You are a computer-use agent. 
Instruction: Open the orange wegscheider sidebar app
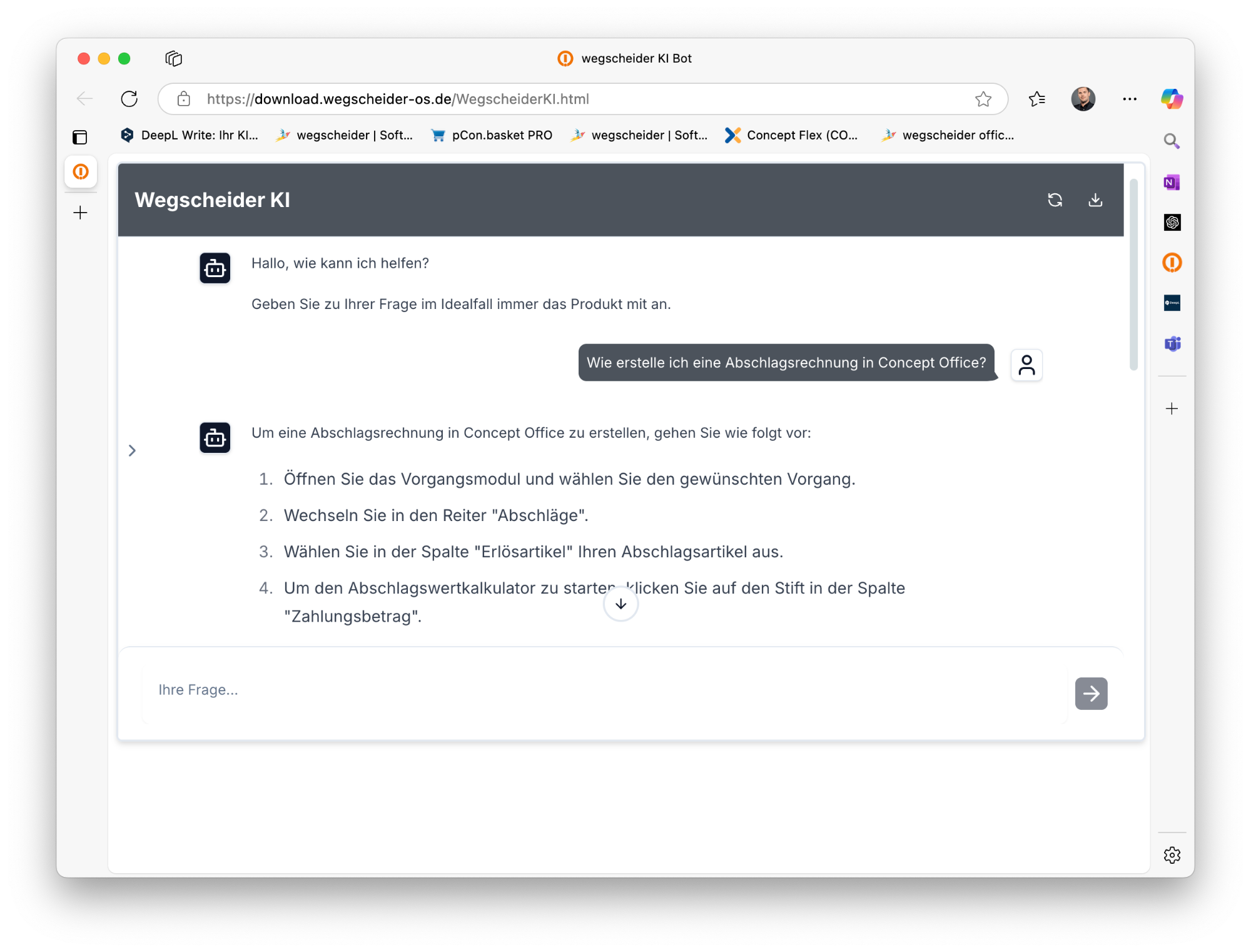(x=1172, y=263)
